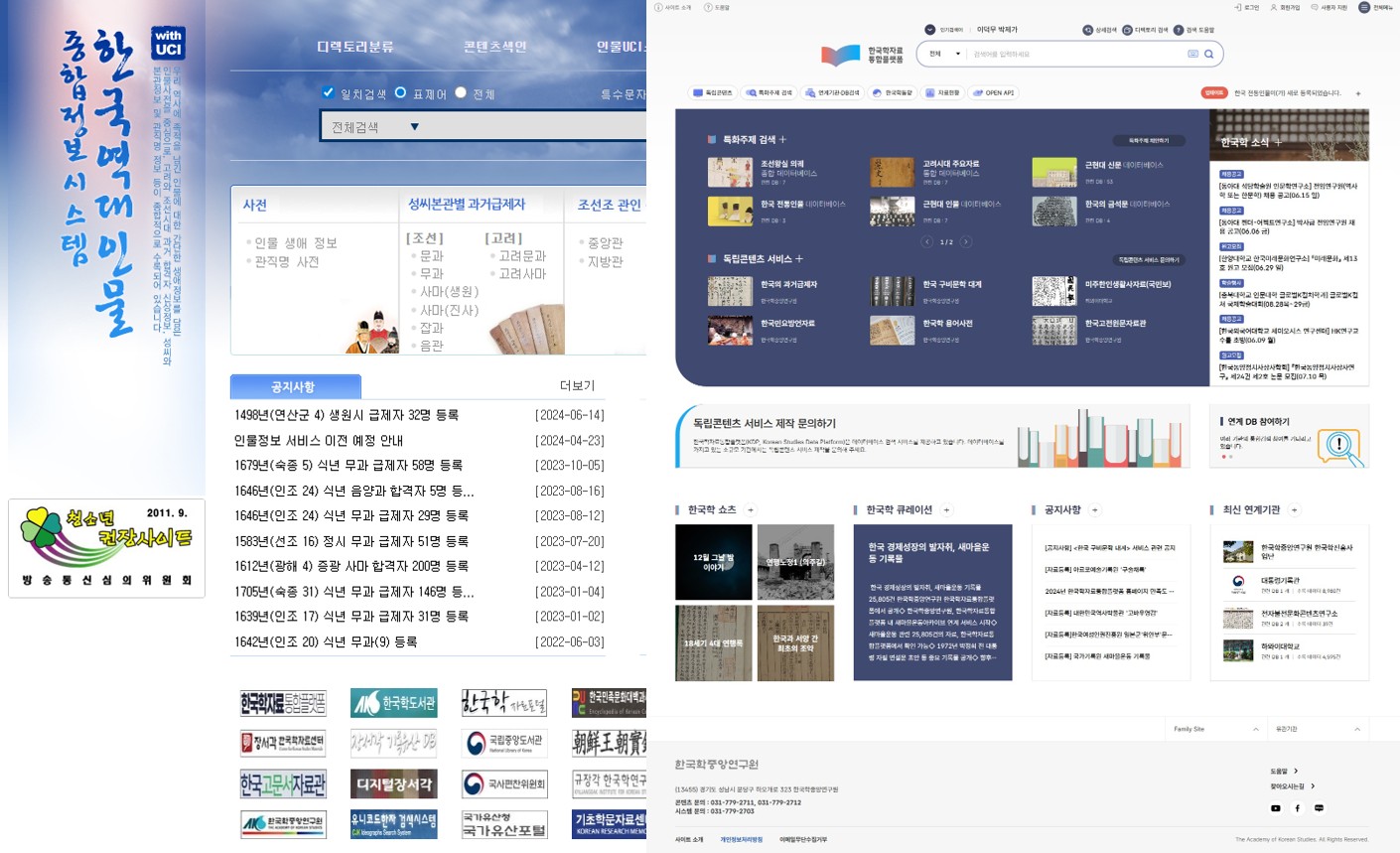Click the magnifier search icon in search bar
The height and width of the screenshot is (853, 1400).
pyautogui.click(x=1208, y=54)
